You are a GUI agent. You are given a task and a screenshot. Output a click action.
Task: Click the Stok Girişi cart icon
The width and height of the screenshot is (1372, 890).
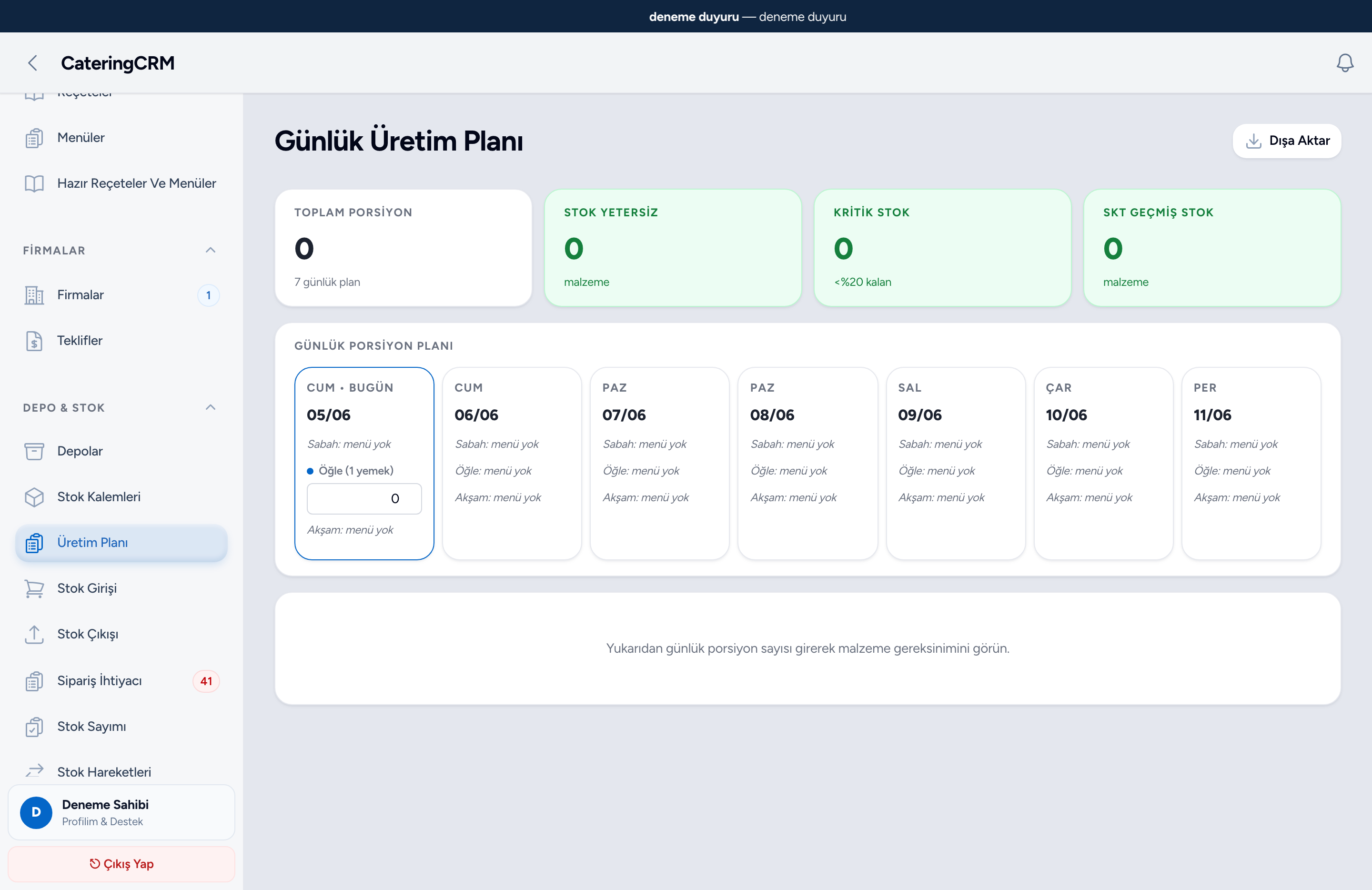(x=34, y=588)
